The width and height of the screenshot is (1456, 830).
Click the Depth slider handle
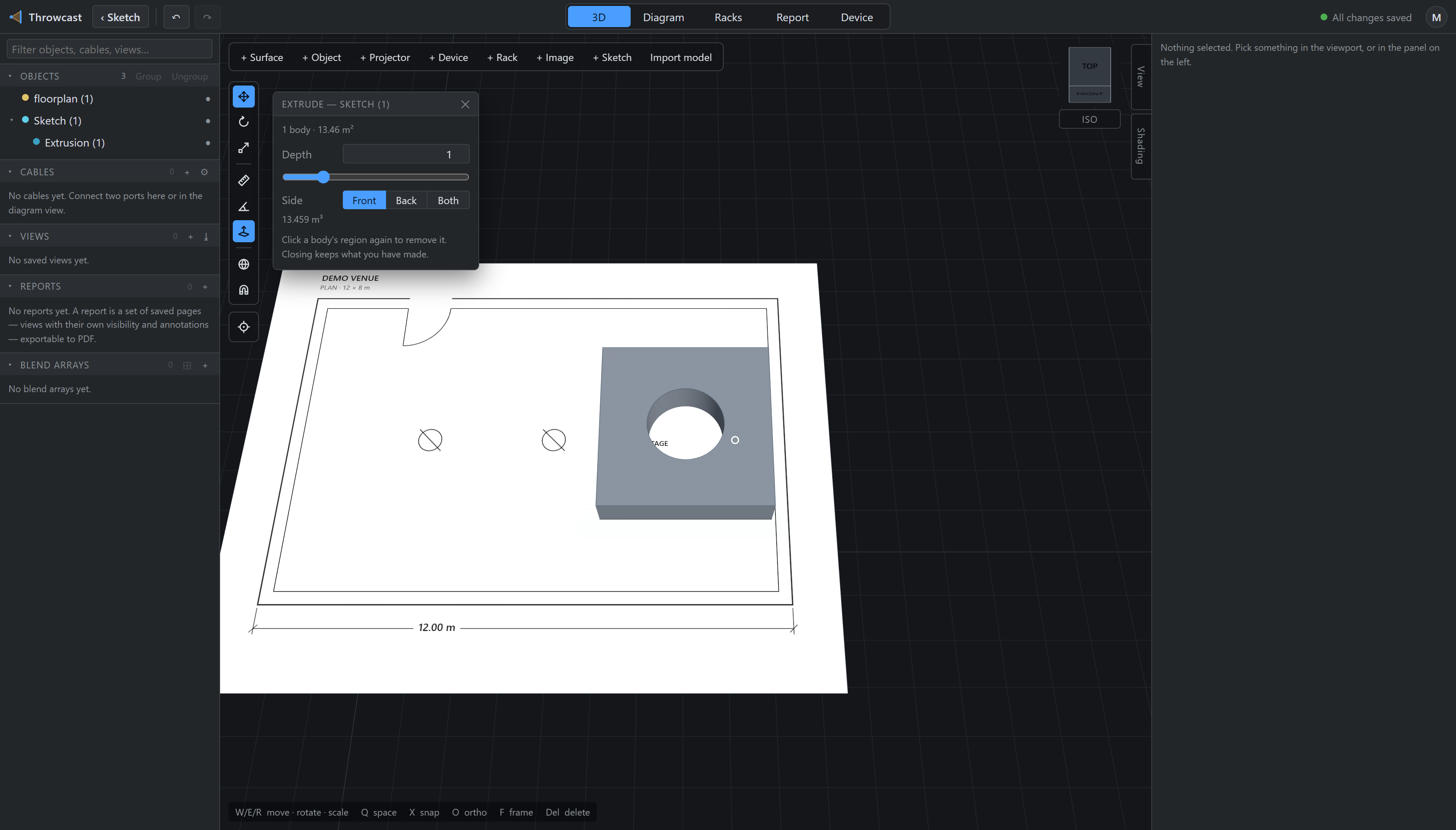click(323, 177)
